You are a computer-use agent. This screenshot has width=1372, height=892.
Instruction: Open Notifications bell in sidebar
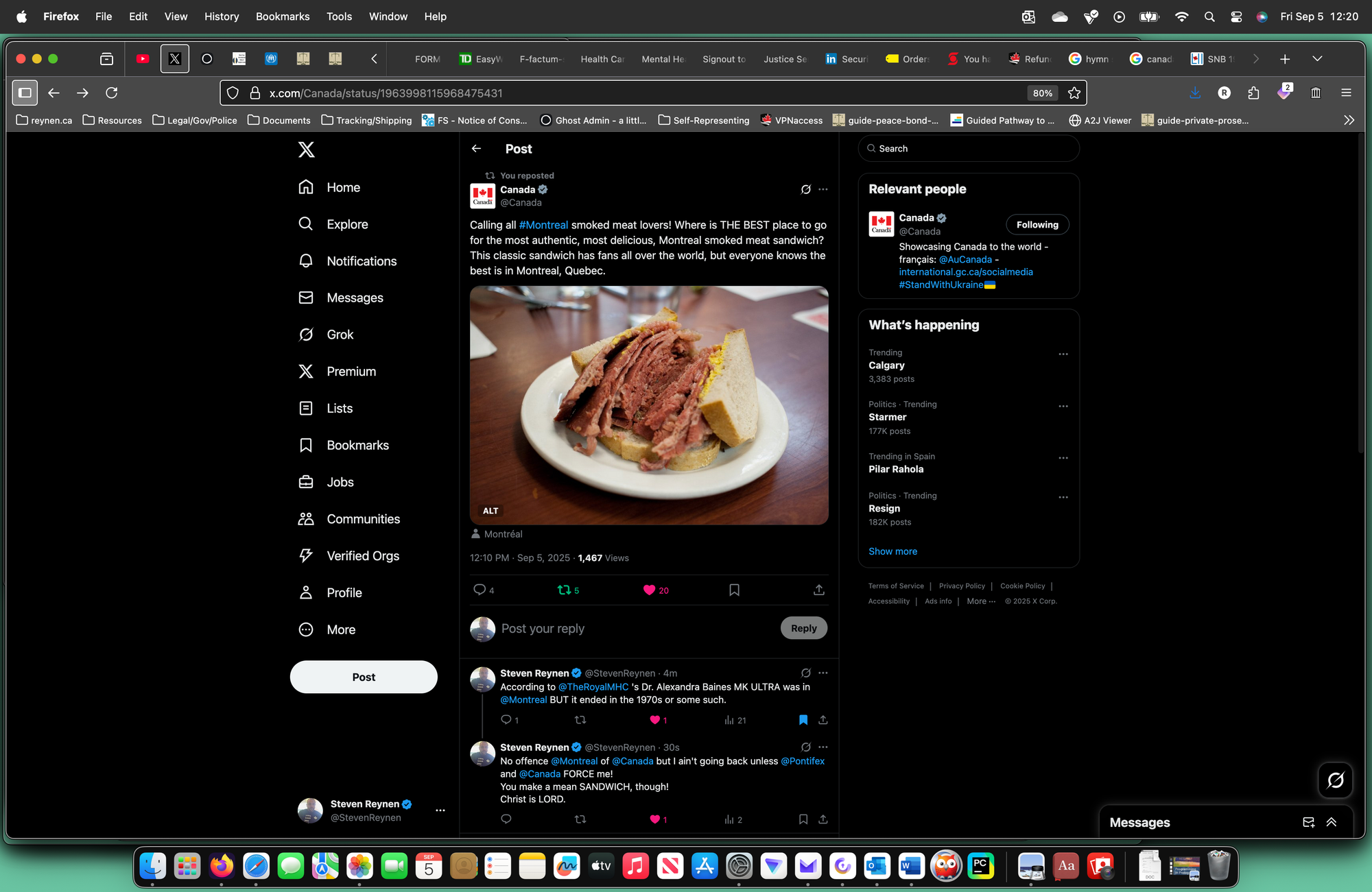pyautogui.click(x=348, y=261)
